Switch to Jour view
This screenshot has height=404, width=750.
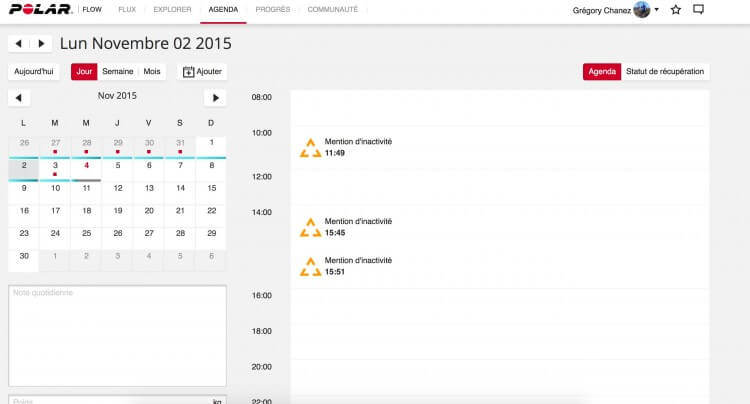84,72
